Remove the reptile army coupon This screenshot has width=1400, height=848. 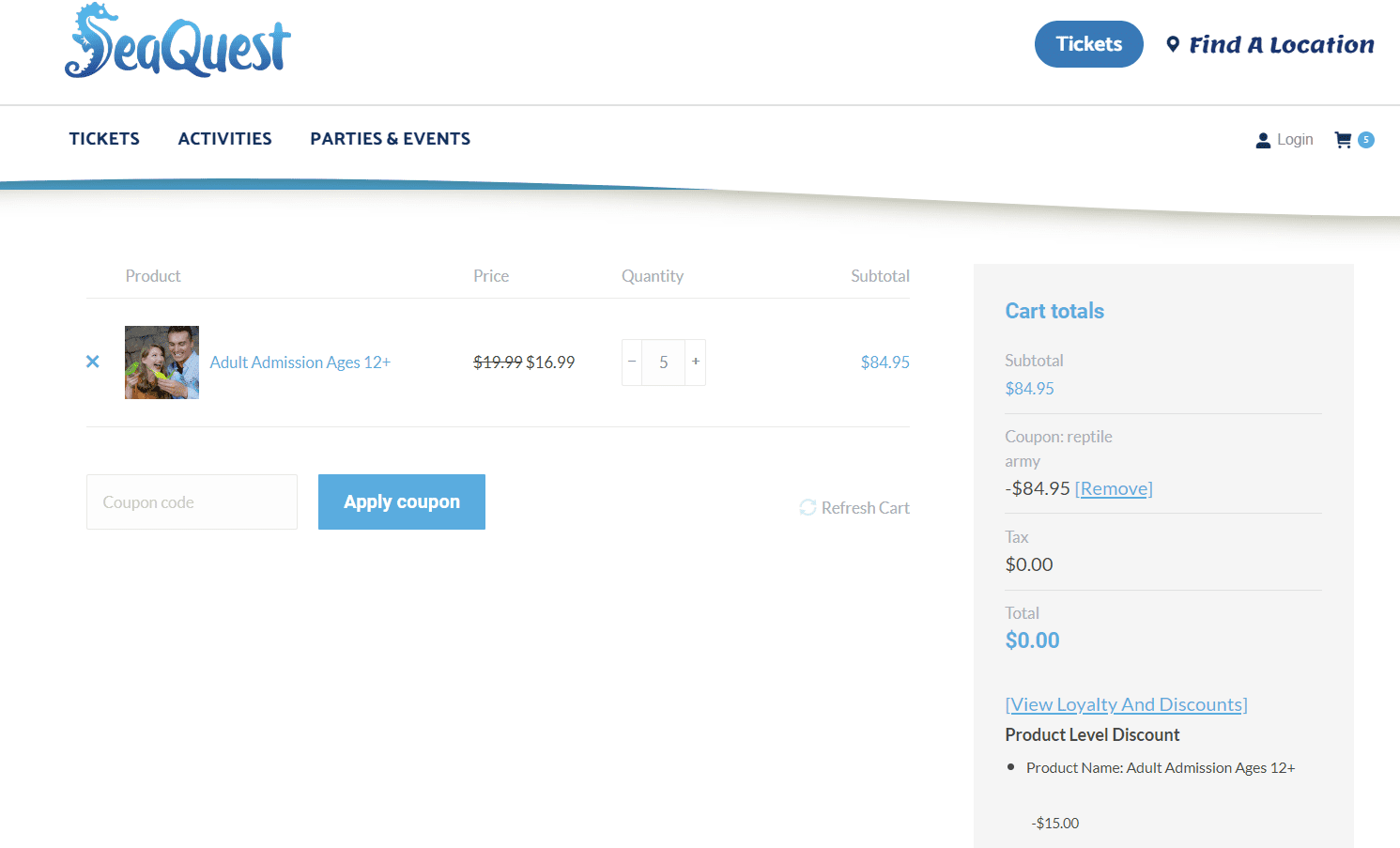1114,488
